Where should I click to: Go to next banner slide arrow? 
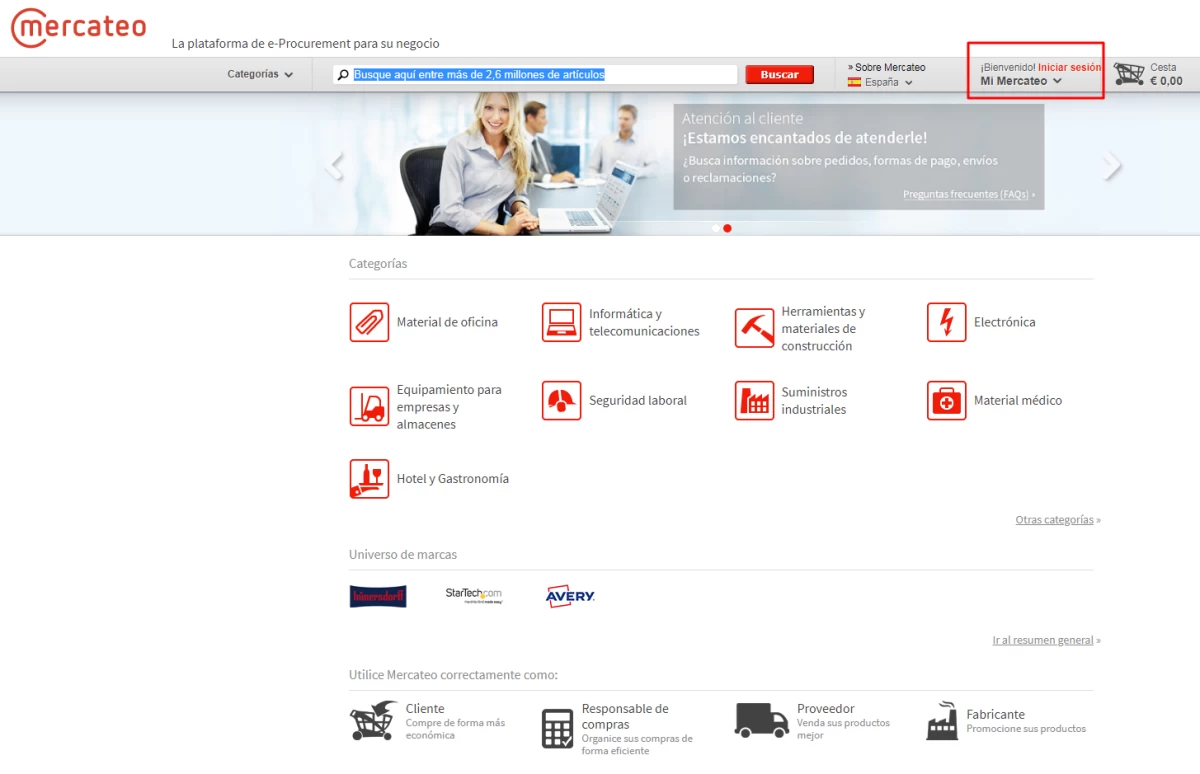(1112, 166)
